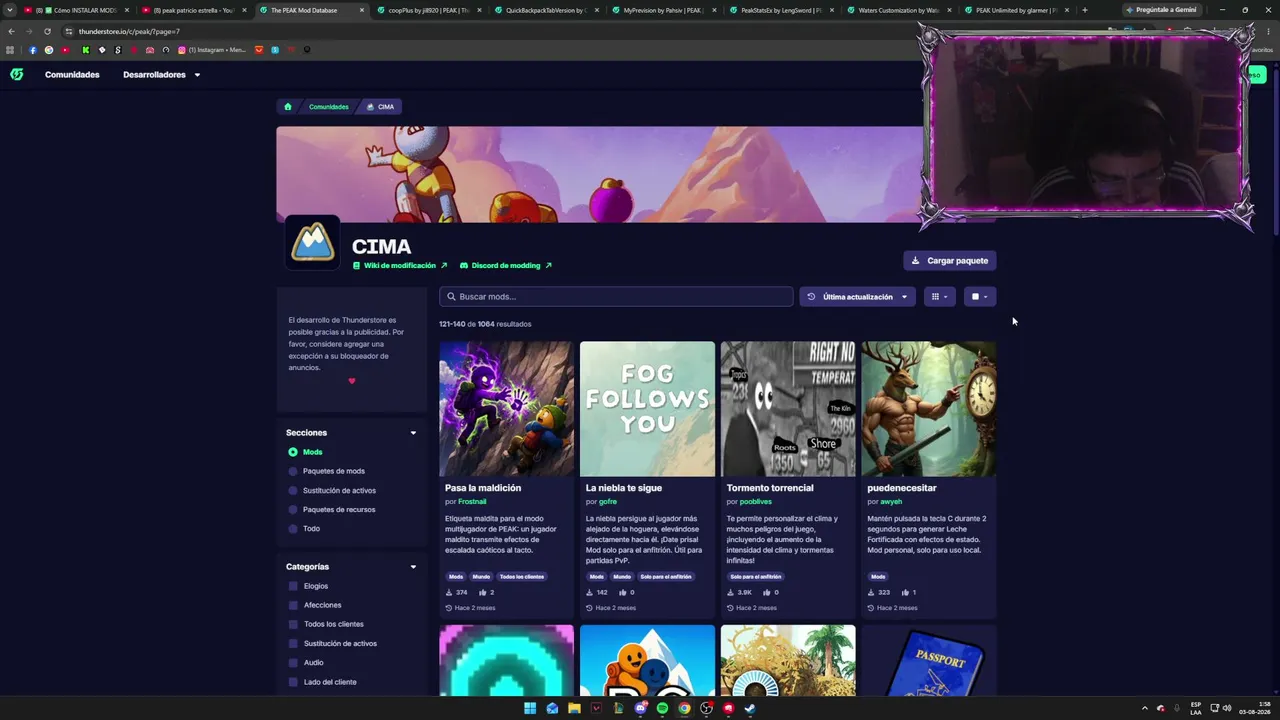Launch File Explorer from the taskbar

tap(574, 708)
